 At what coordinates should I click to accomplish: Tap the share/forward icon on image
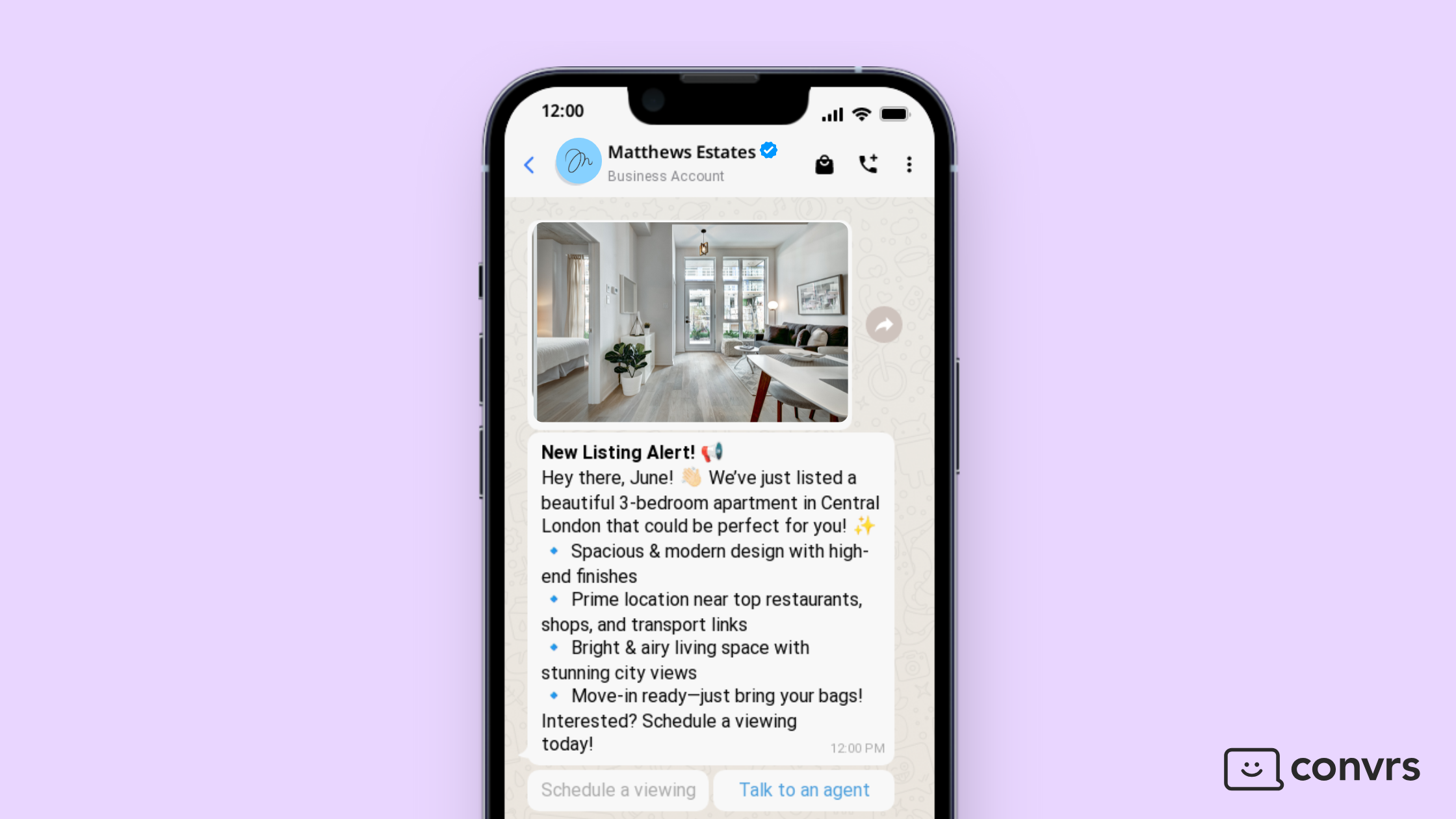coord(883,324)
